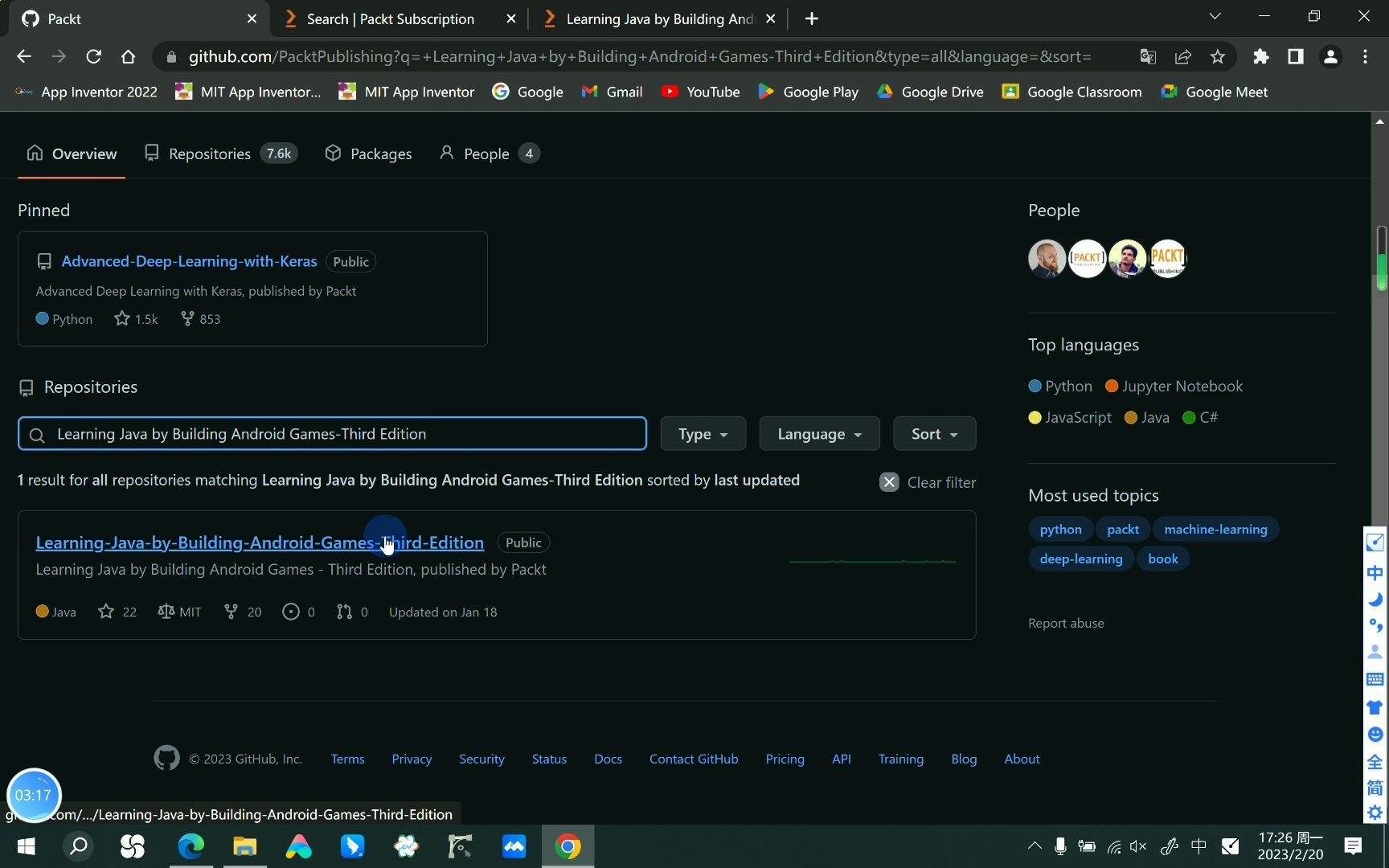Click the translate page icon
This screenshot has height=868, width=1389.
tap(1148, 56)
